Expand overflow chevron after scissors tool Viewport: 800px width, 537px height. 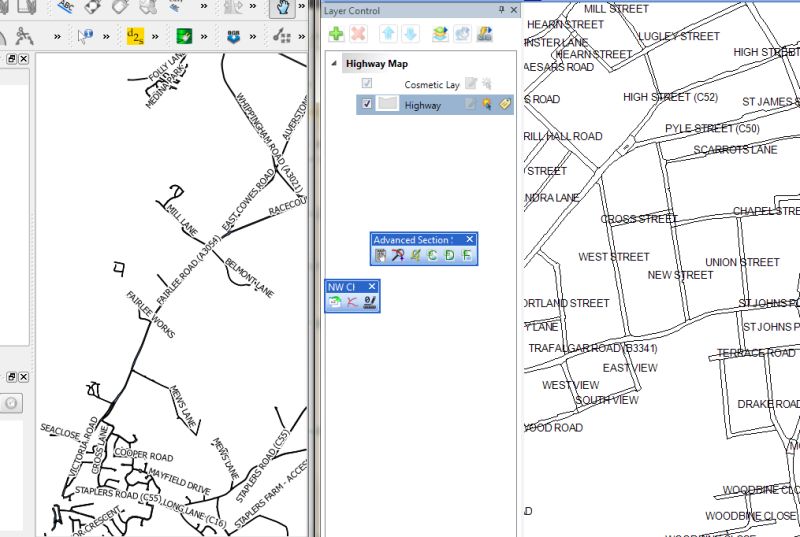[x=57, y=36]
